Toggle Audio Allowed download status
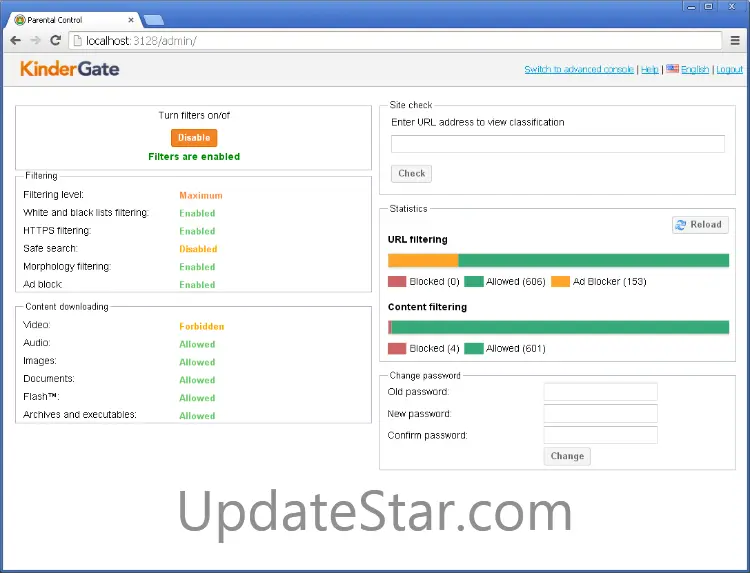 197,344
